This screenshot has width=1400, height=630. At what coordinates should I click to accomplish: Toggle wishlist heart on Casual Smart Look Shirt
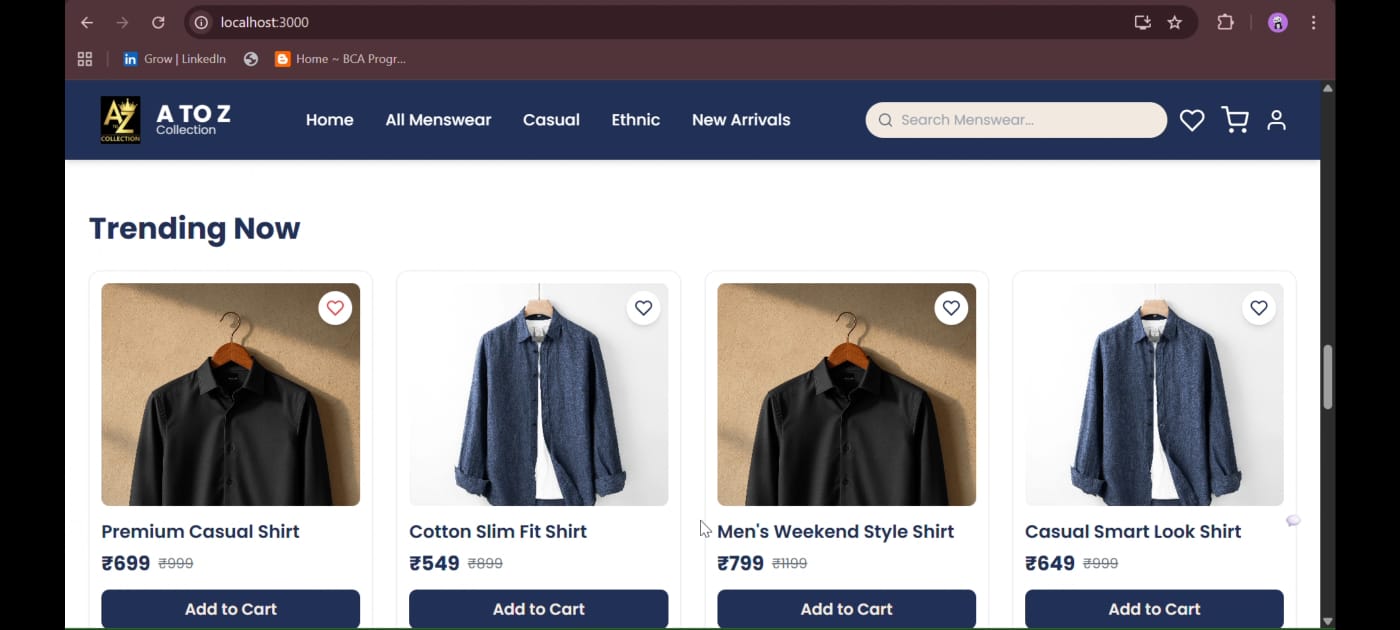tap(1259, 308)
